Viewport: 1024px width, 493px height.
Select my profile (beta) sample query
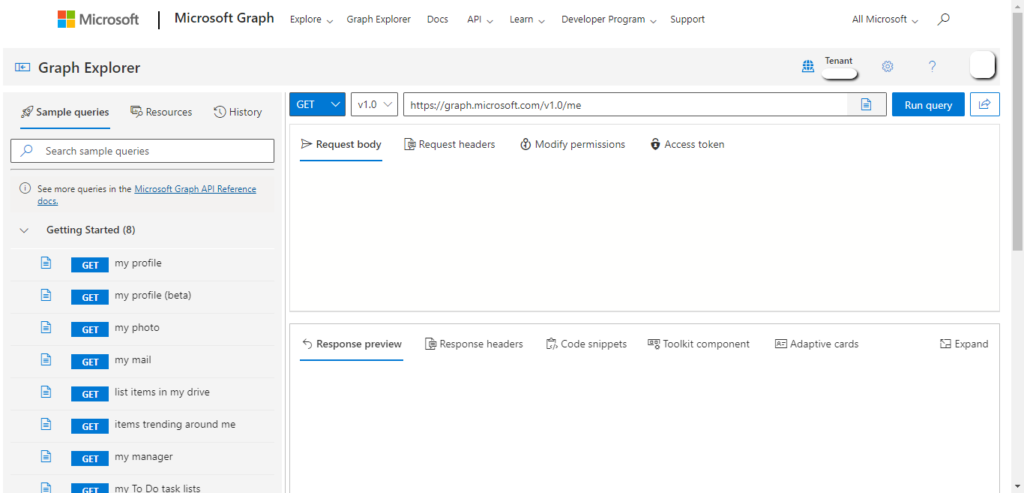[154, 296]
